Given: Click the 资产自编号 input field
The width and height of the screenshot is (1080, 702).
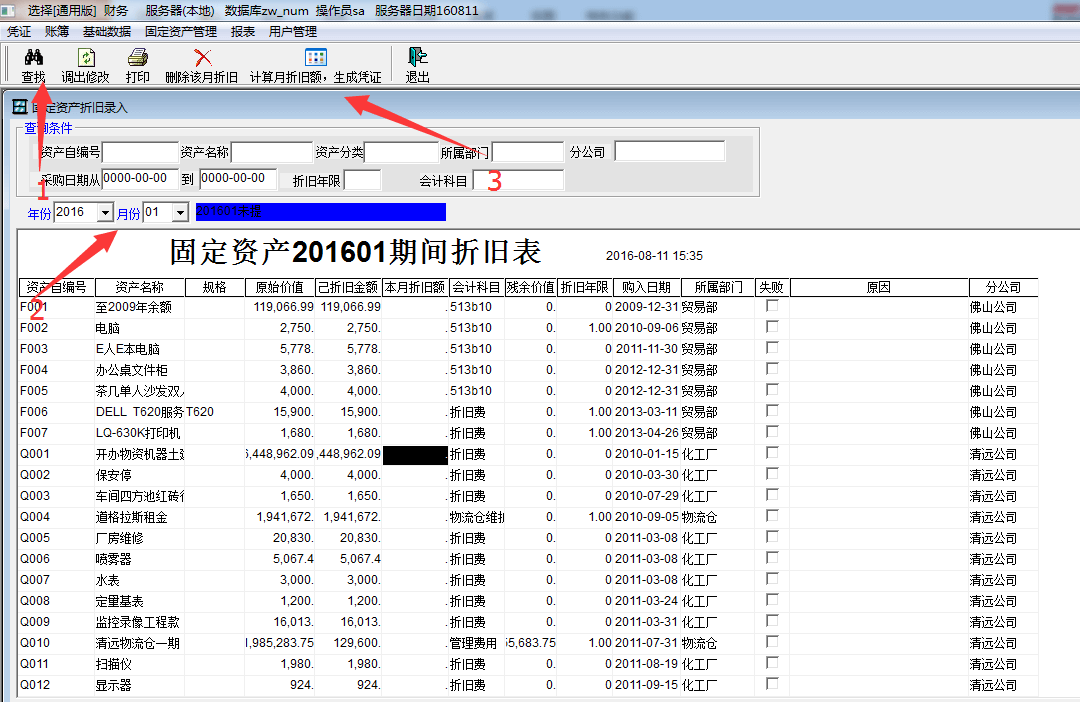Looking at the screenshot, I should coord(140,152).
